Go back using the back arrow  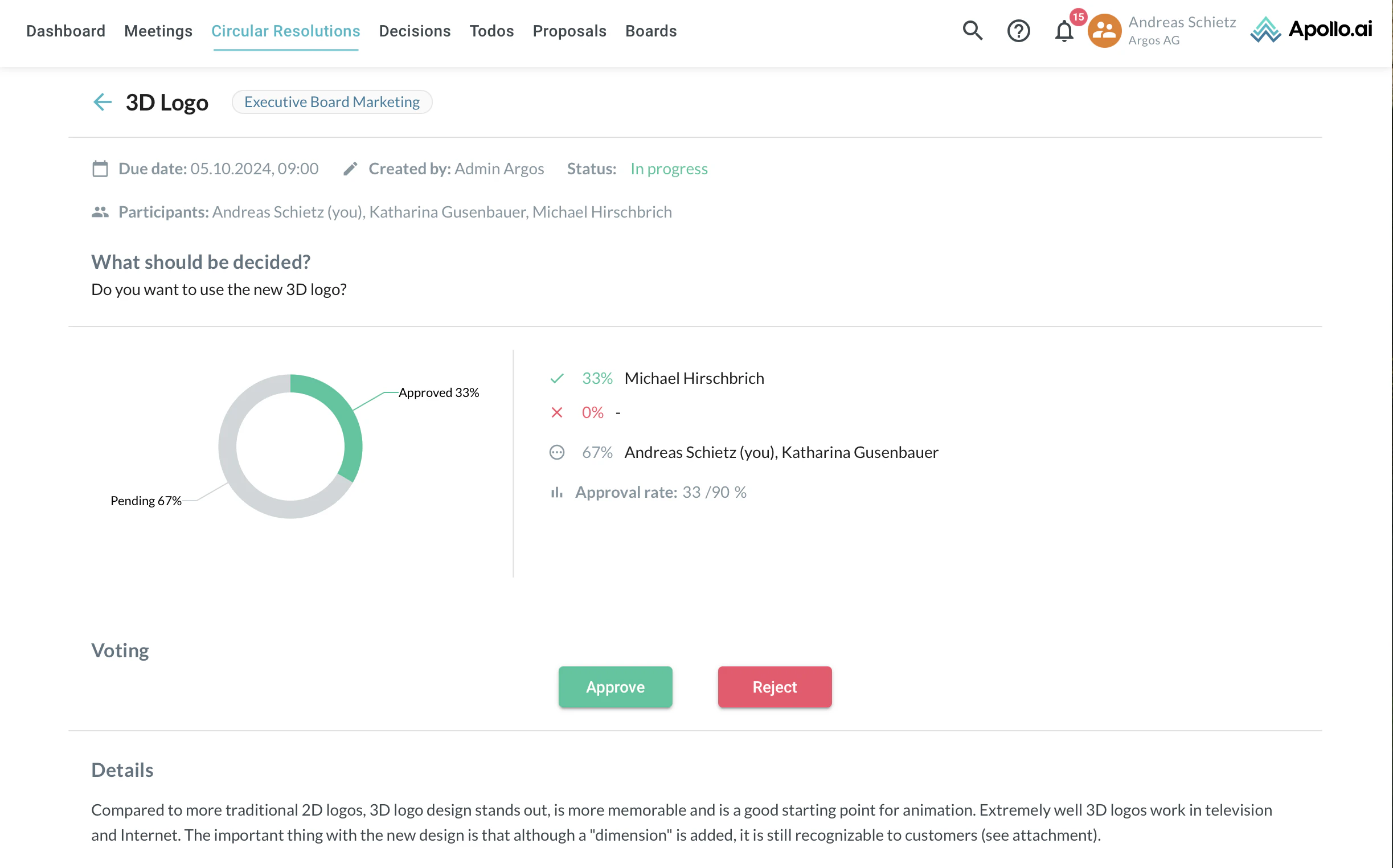(102, 101)
